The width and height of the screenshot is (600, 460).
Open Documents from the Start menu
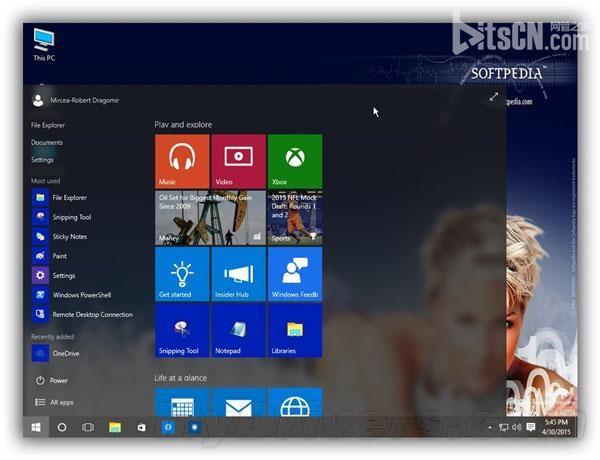click(x=47, y=142)
